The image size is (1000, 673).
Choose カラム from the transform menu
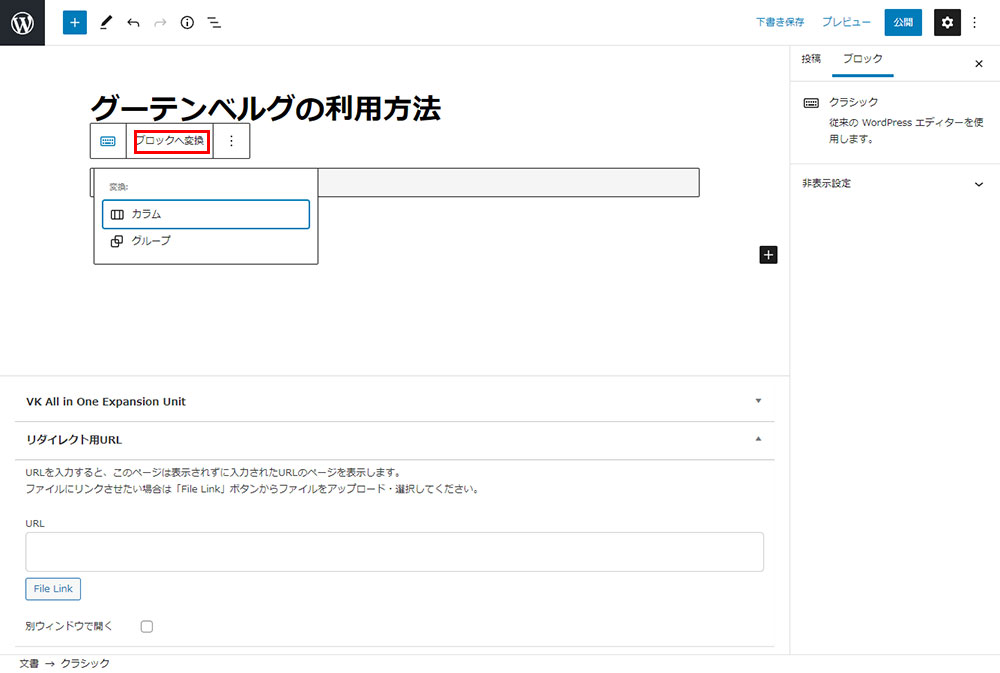[x=205, y=214]
